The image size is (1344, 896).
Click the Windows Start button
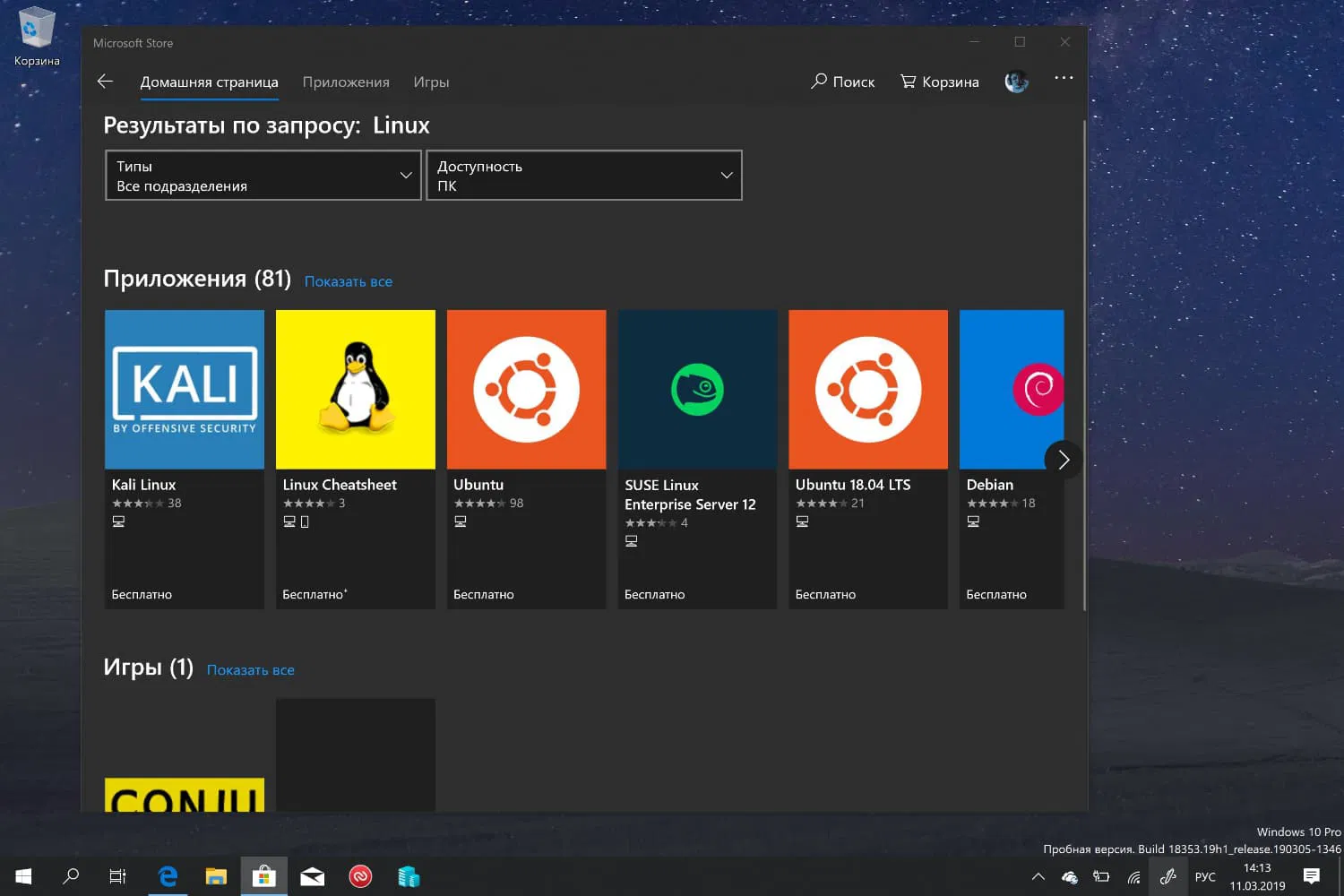click(22, 875)
